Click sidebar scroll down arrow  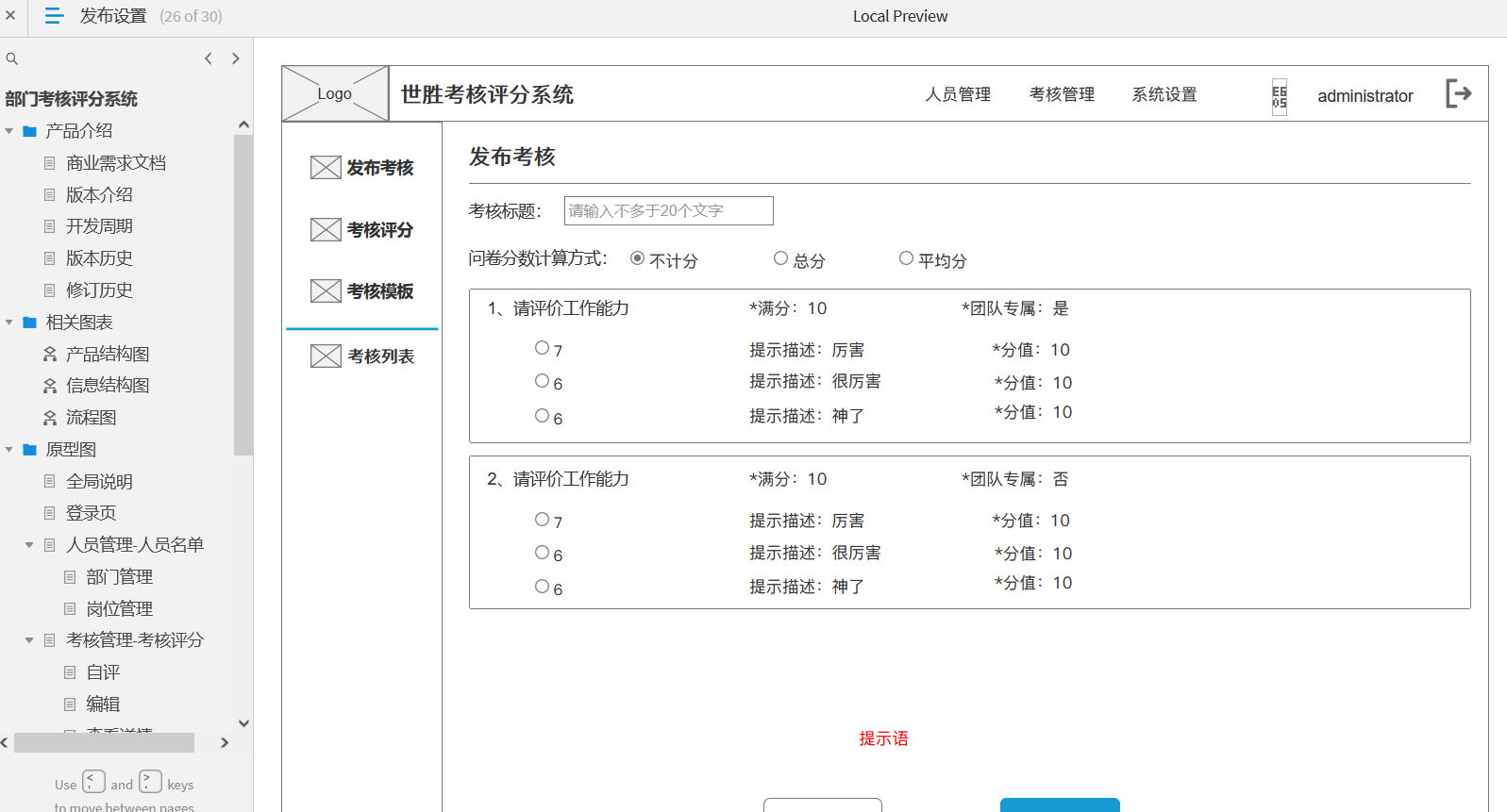point(243,723)
